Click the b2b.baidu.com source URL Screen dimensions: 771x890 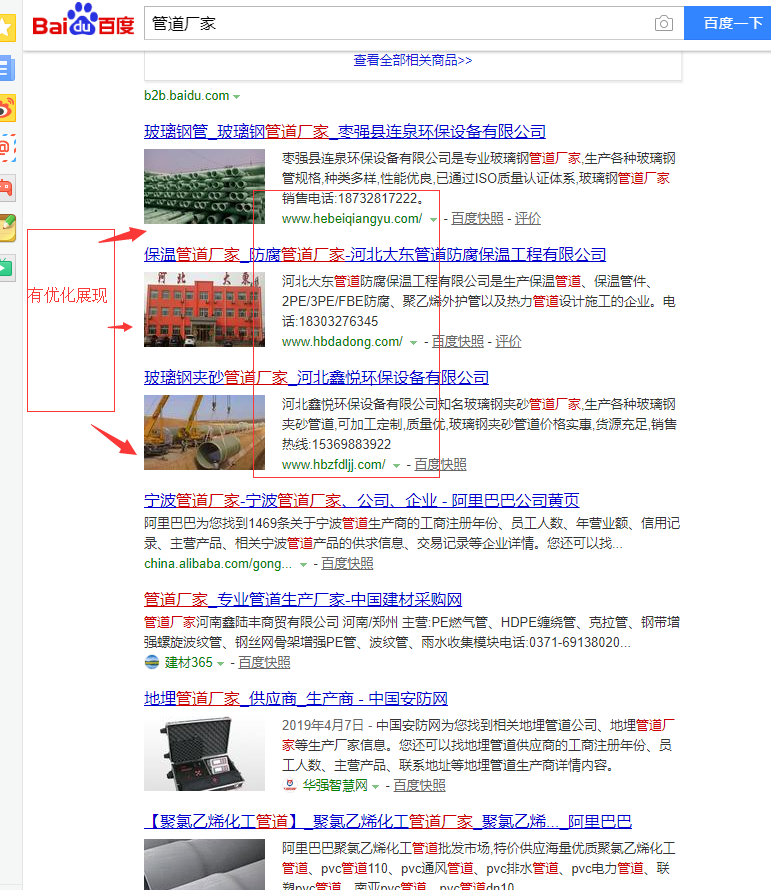pyautogui.click(x=187, y=95)
